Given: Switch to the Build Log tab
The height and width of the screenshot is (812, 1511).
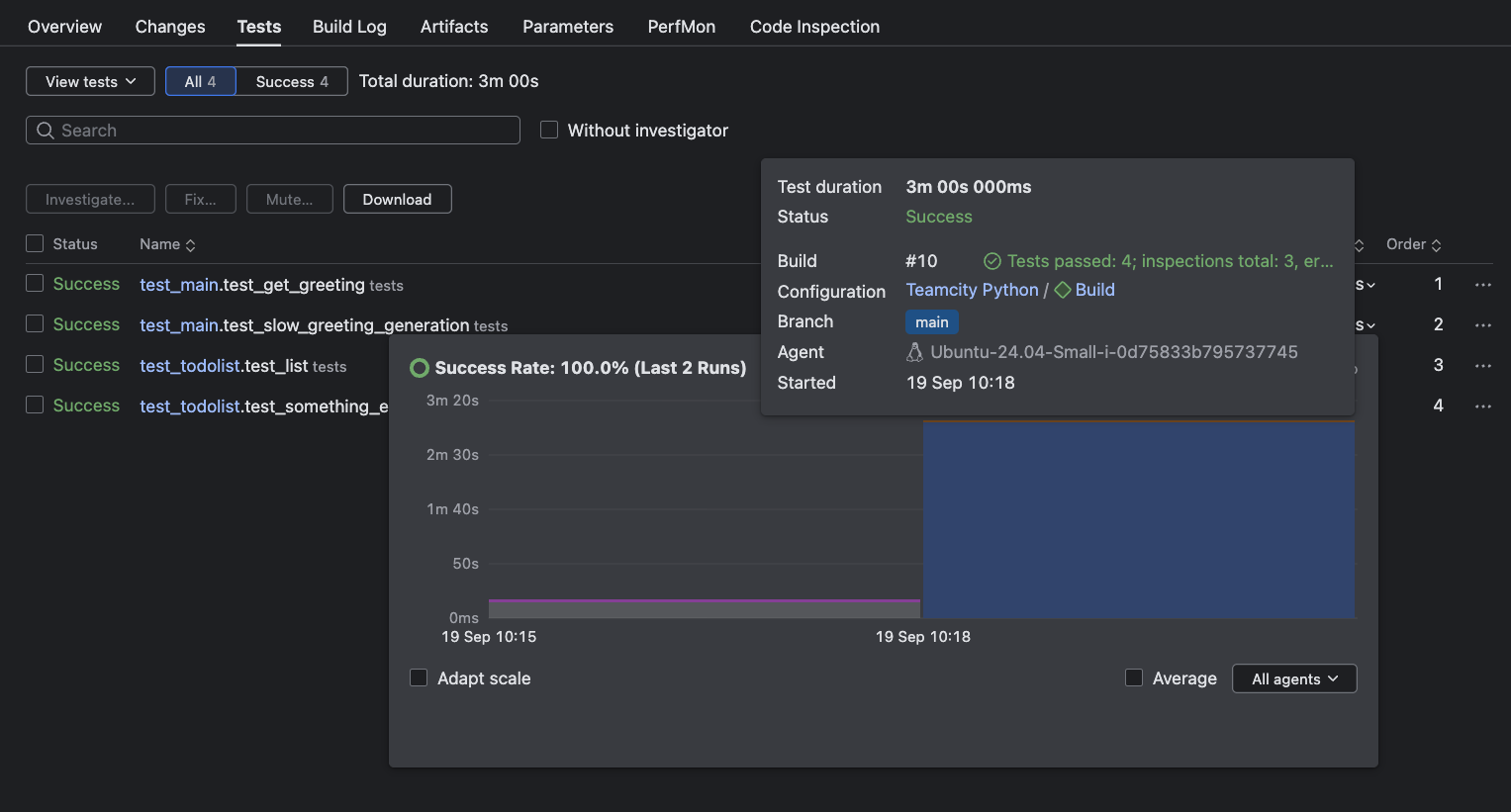Looking at the screenshot, I should point(349,27).
